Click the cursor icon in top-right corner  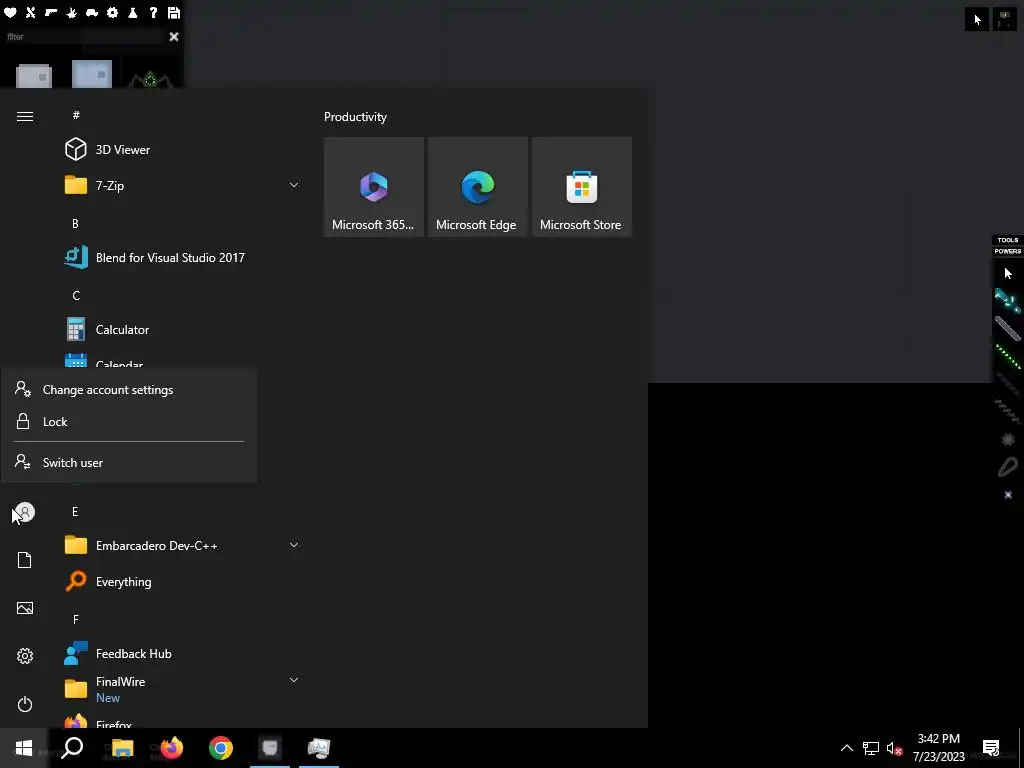976,20
